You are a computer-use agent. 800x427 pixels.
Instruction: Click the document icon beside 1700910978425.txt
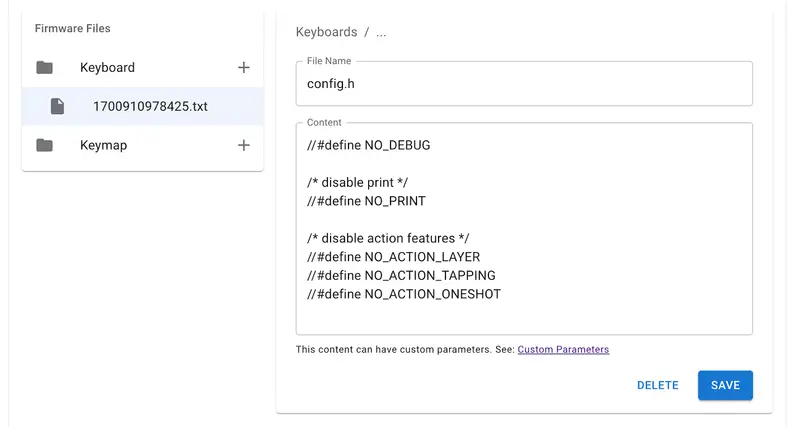pyautogui.click(x=58, y=106)
